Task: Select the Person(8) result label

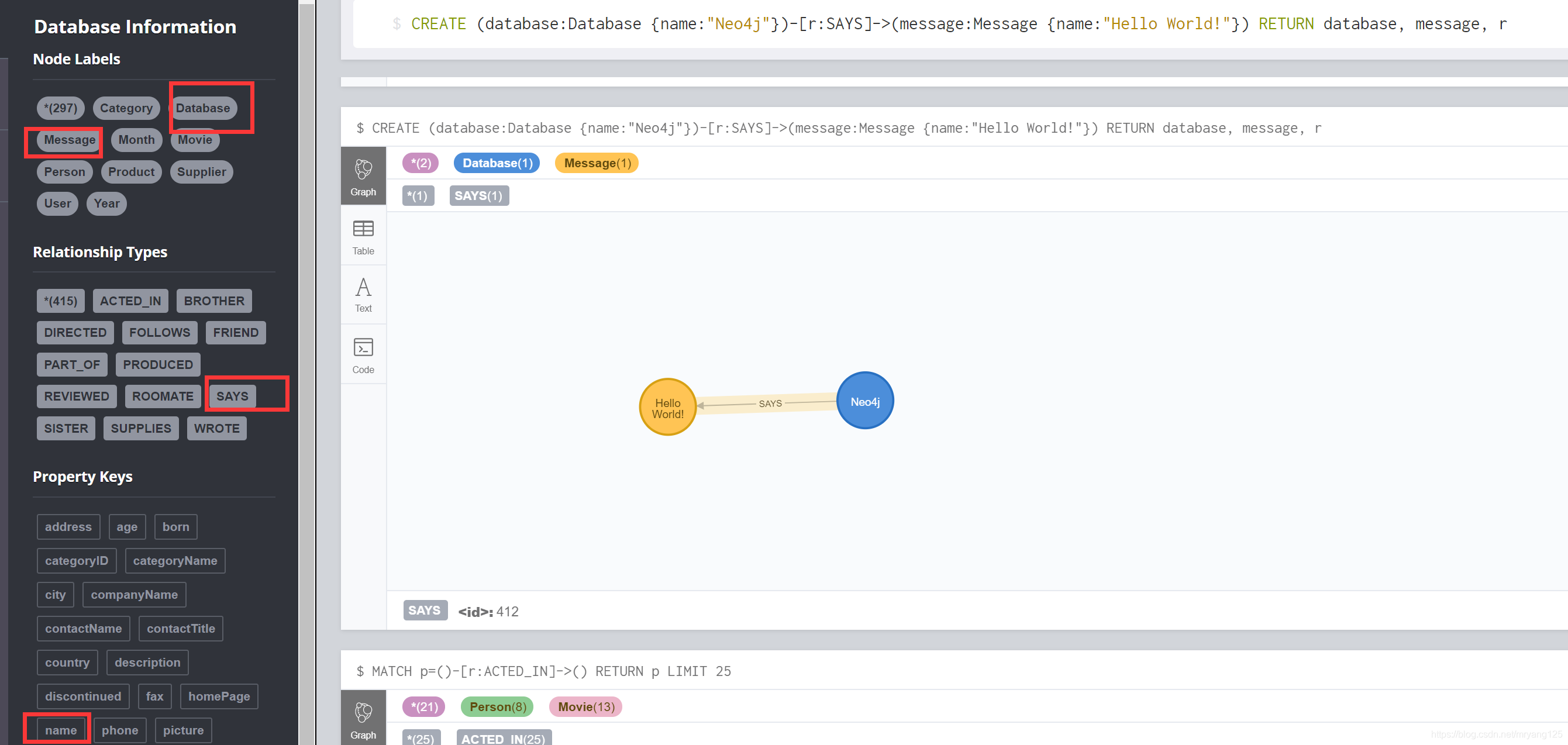Action: tap(497, 706)
